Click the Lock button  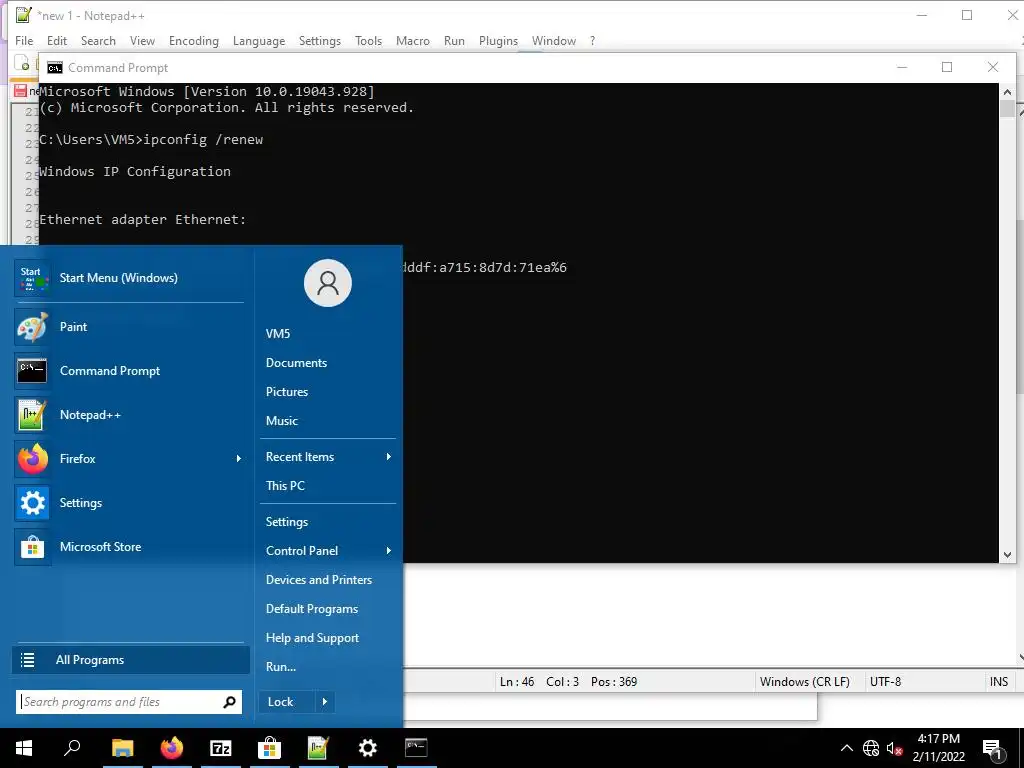point(287,702)
